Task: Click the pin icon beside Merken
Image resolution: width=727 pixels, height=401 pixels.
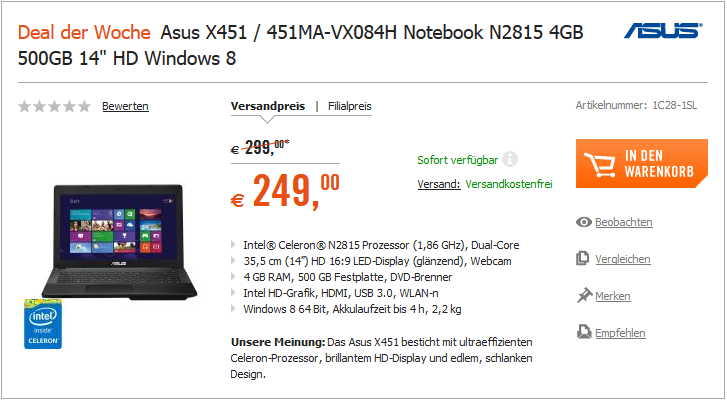Action: [584, 295]
